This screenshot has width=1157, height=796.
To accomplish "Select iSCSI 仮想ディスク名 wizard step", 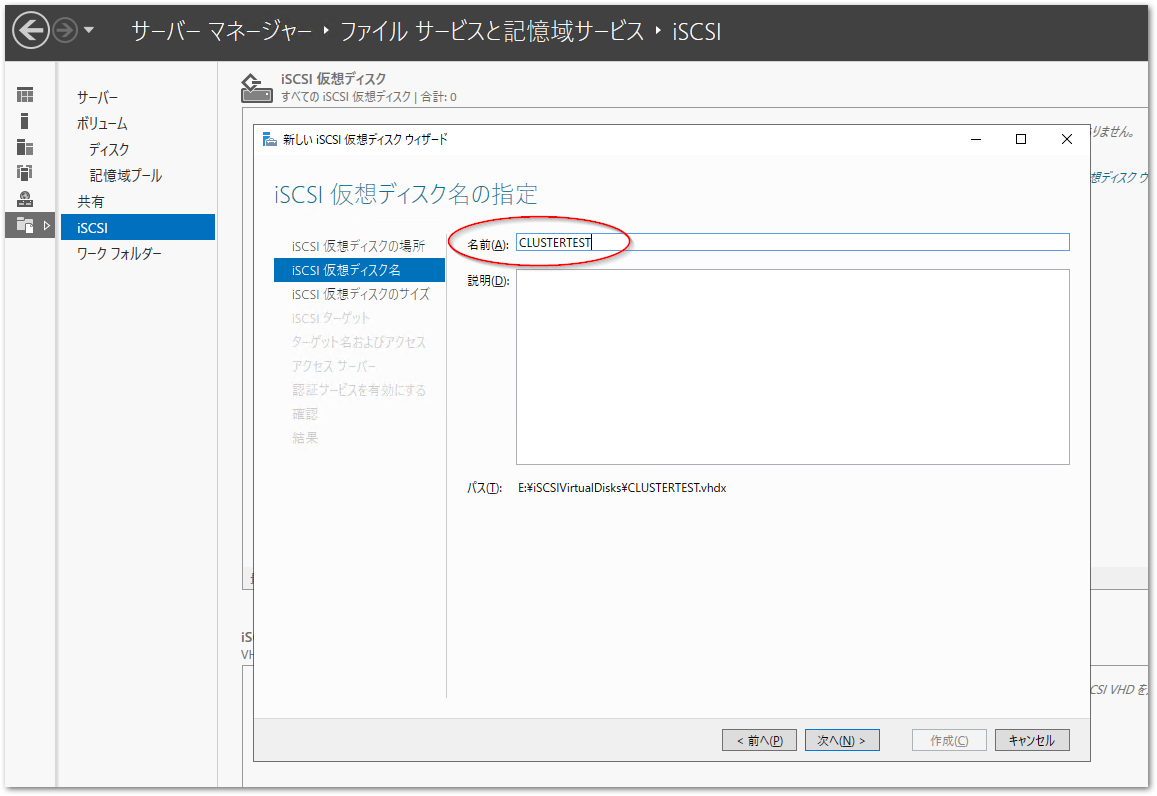I will point(359,270).
